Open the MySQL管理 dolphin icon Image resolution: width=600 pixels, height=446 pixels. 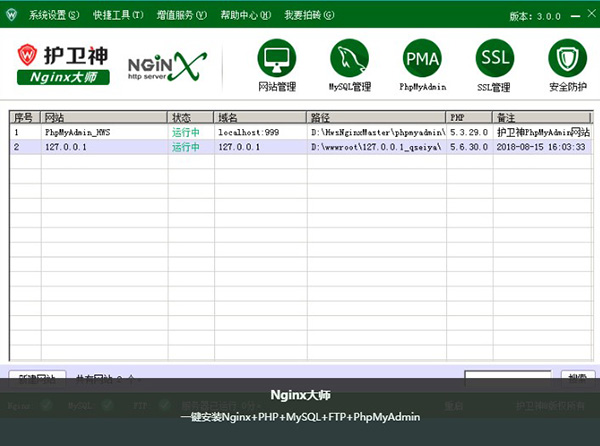tap(350, 59)
